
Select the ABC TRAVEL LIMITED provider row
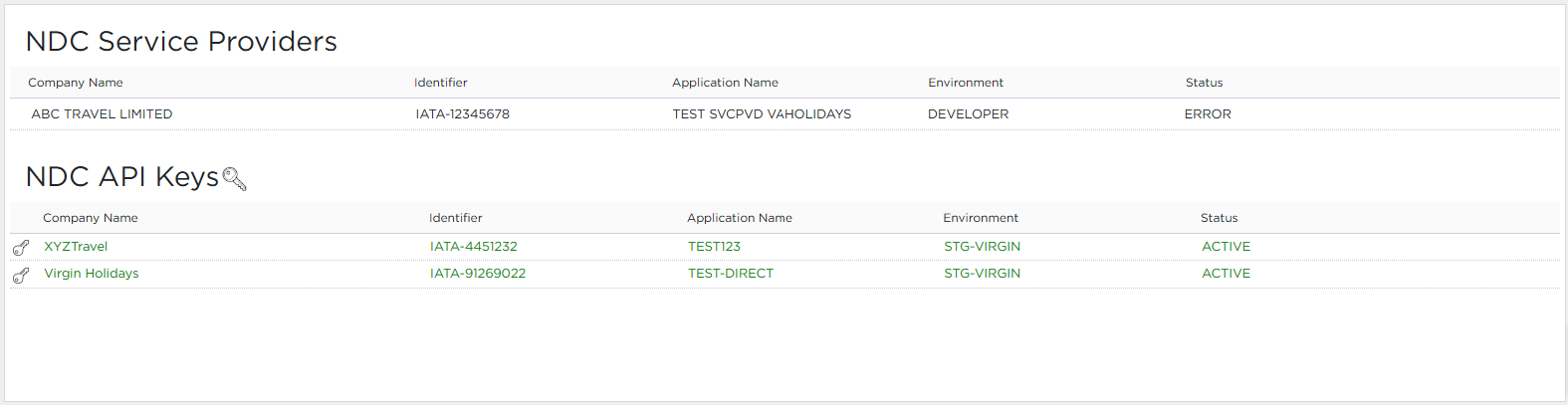(102, 114)
